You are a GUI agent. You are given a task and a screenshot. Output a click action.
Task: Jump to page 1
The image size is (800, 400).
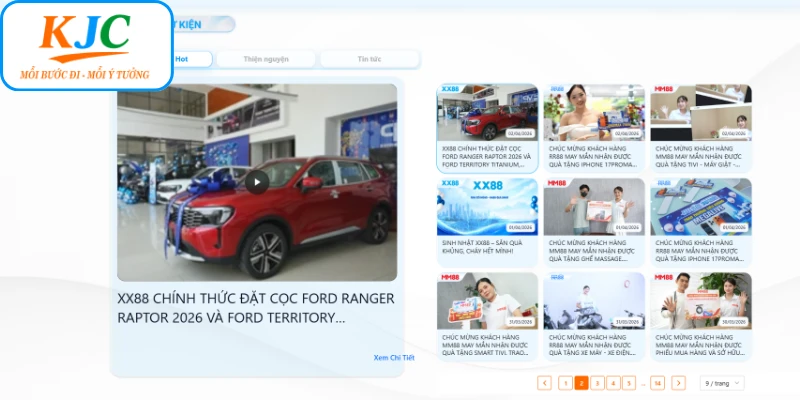pos(565,383)
